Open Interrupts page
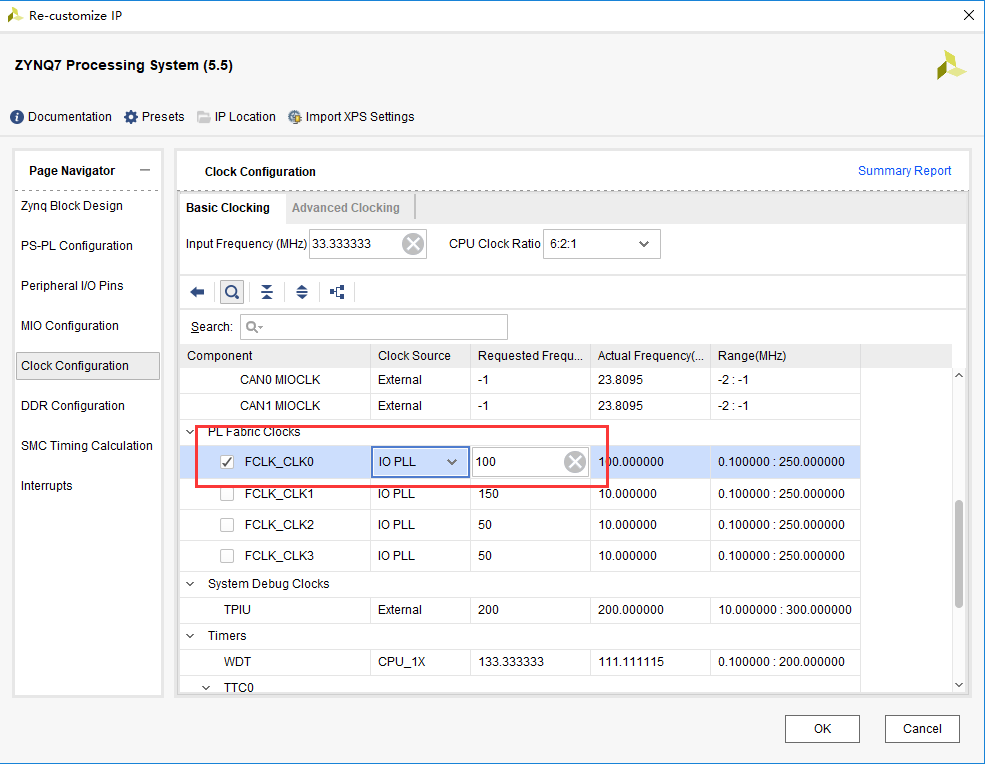 46,486
